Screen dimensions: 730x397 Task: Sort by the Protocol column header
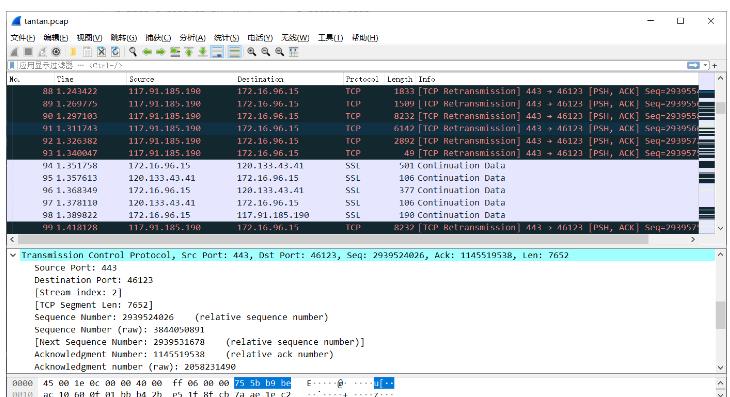364,79
